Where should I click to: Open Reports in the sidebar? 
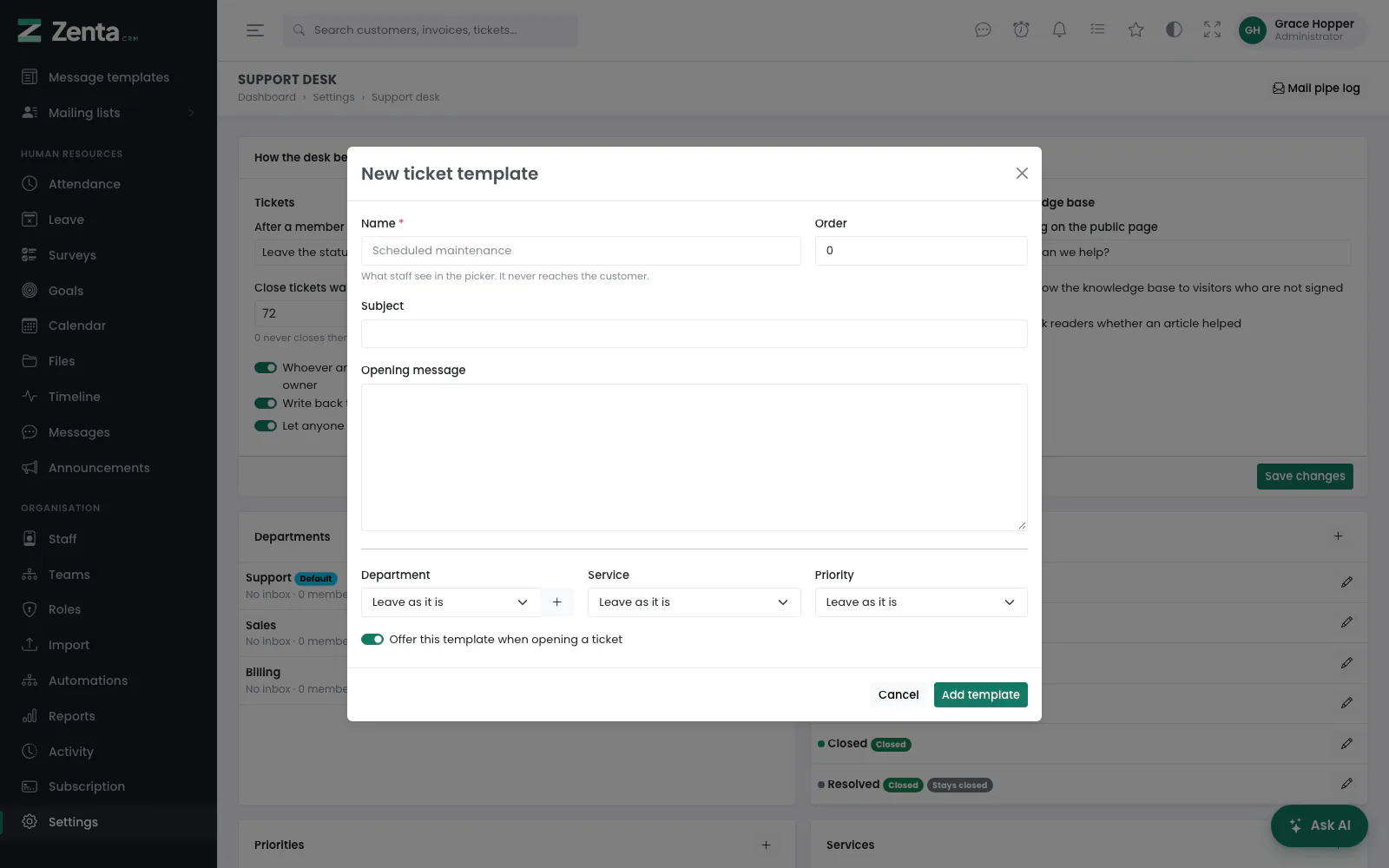[x=109, y=716]
